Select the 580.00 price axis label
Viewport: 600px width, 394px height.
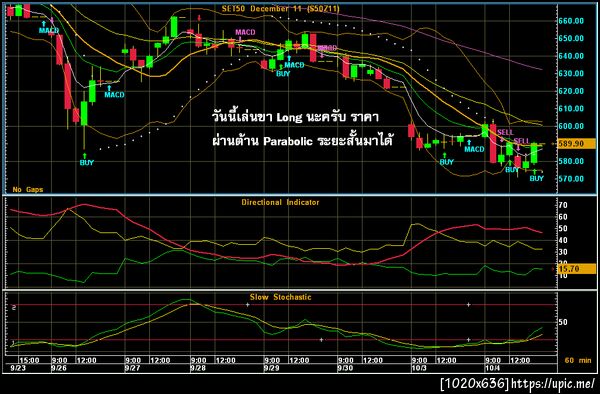point(571,161)
